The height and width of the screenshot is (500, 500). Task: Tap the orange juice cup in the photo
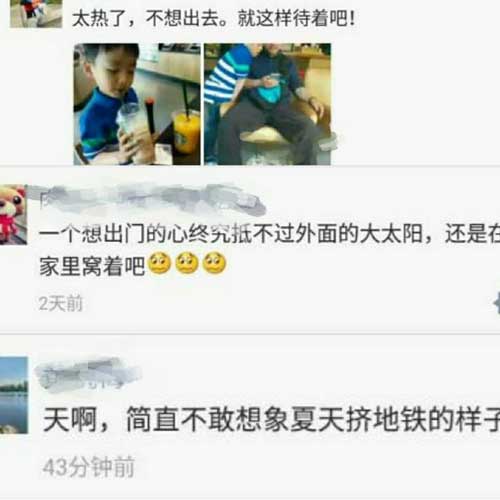click(186, 132)
